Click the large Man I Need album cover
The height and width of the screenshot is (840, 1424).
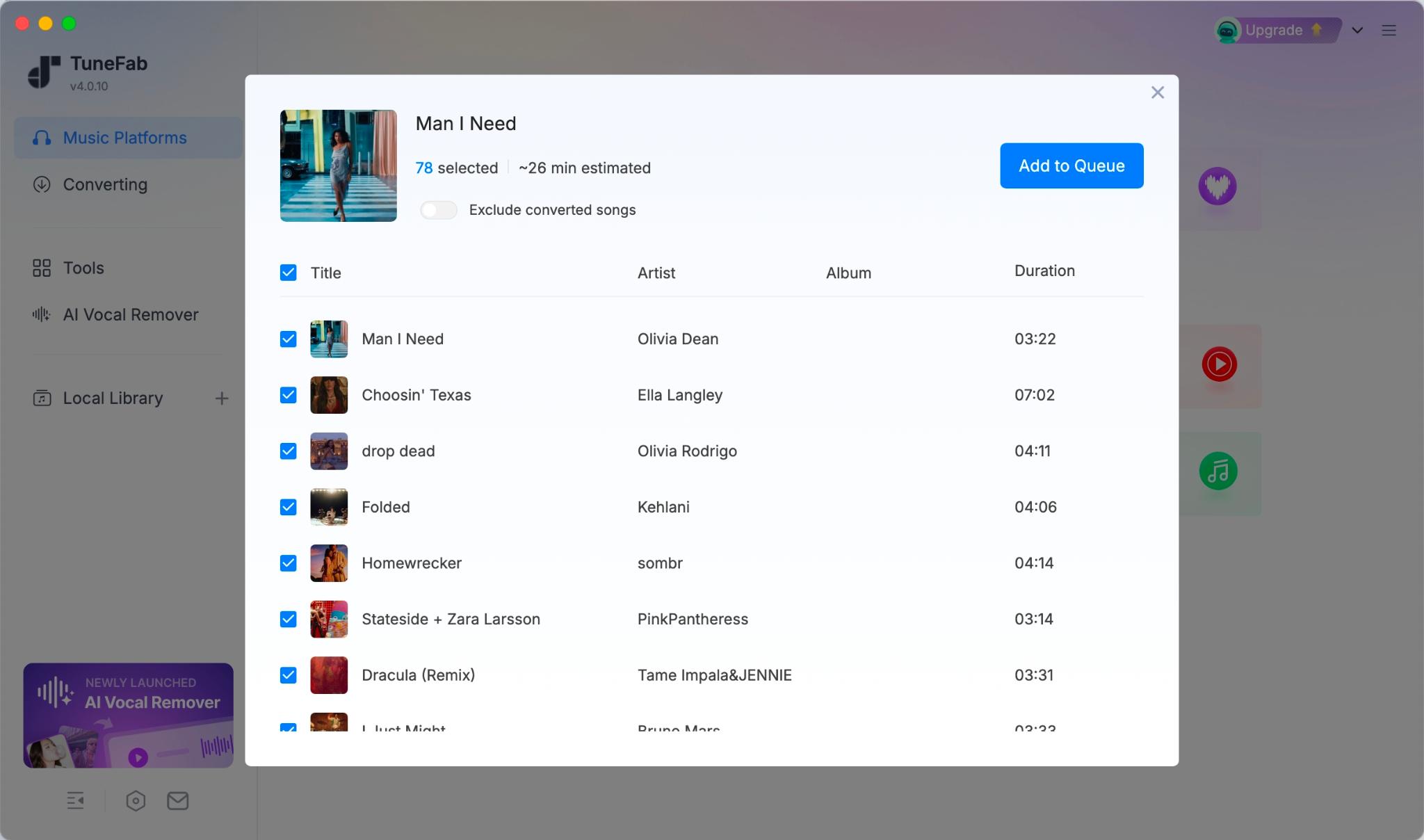tap(339, 165)
